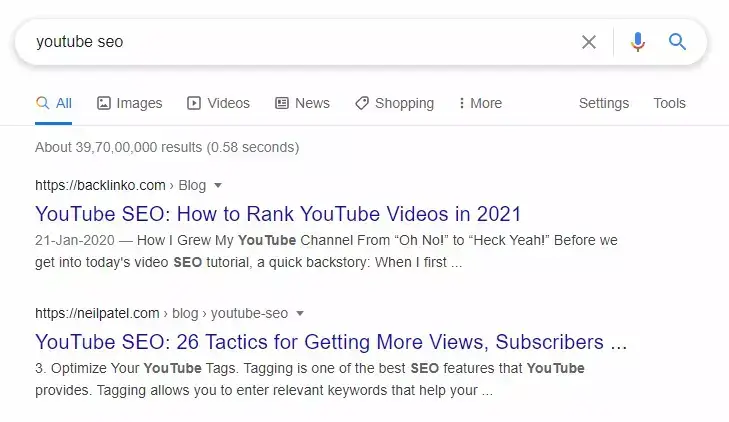Click into the 'youtube seo' search field
Screen dimensions: 729x422
(x=302, y=42)
